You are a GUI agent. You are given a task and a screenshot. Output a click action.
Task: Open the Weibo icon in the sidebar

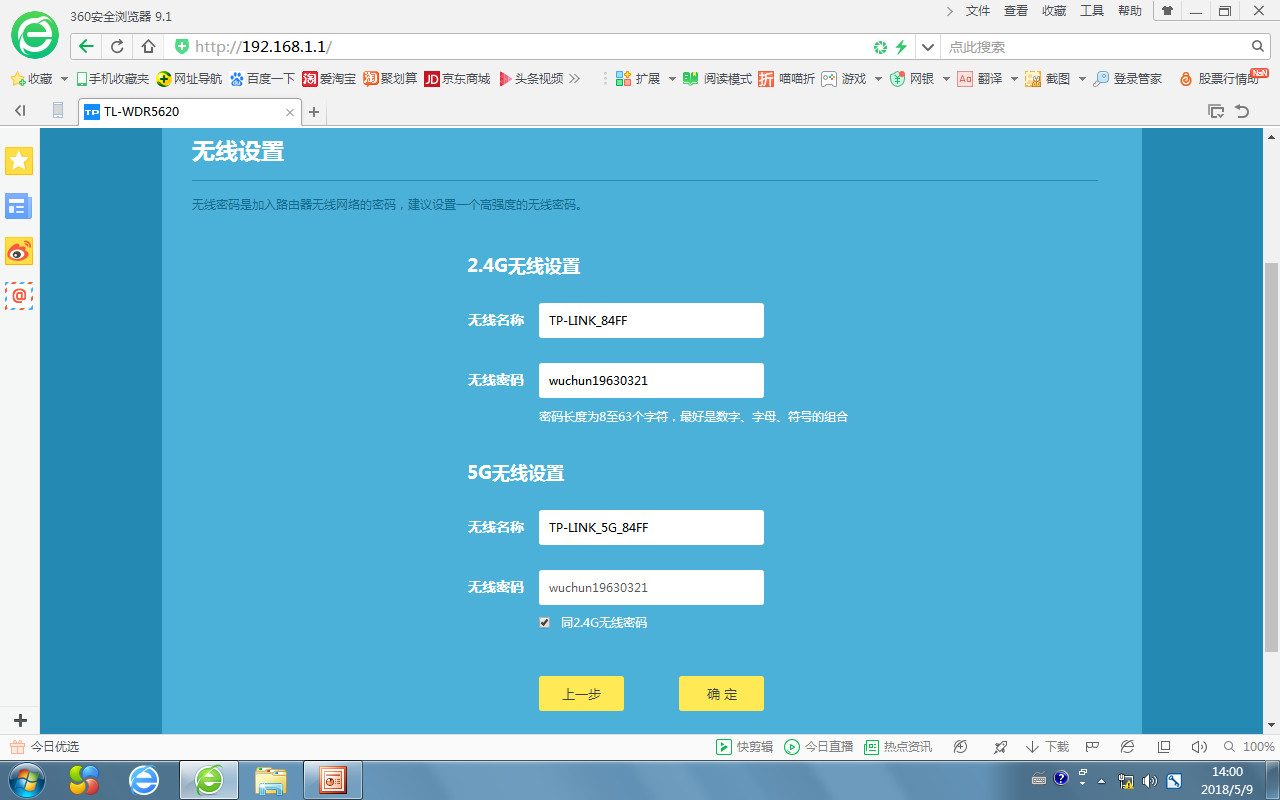click(x=19, y=251)
